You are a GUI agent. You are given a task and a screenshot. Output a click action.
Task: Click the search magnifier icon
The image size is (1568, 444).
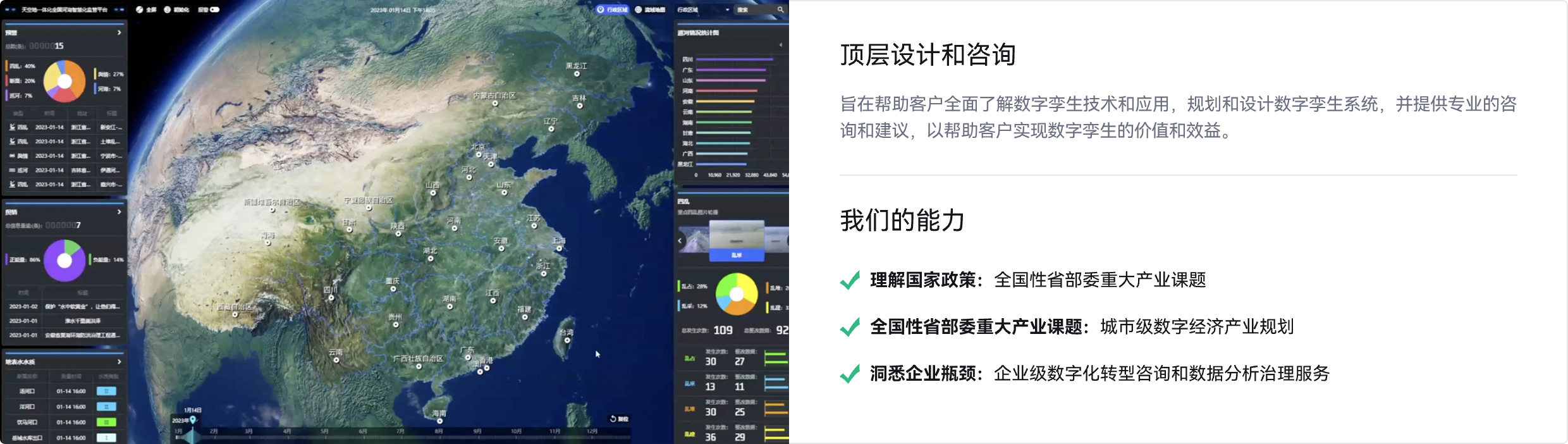780,9
